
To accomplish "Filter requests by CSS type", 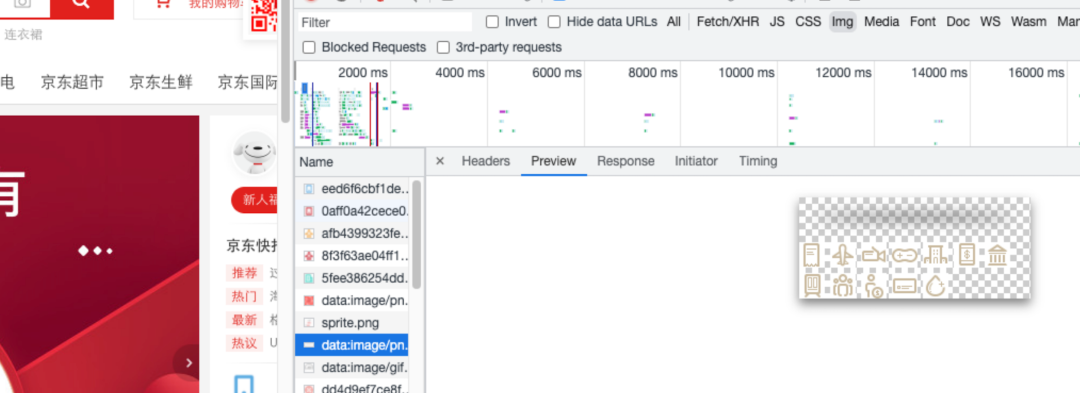I will coord(808,22).
